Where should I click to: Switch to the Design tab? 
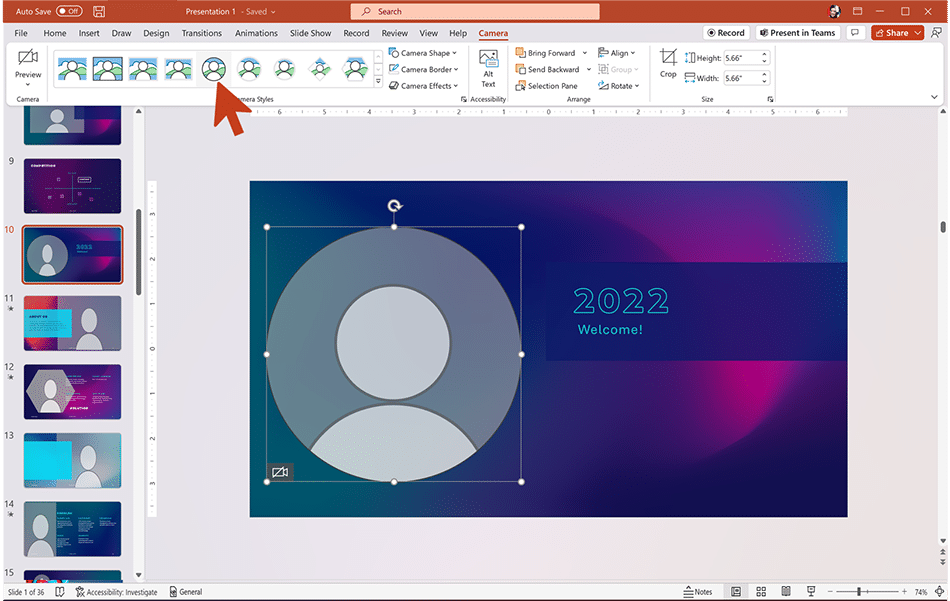156,33
